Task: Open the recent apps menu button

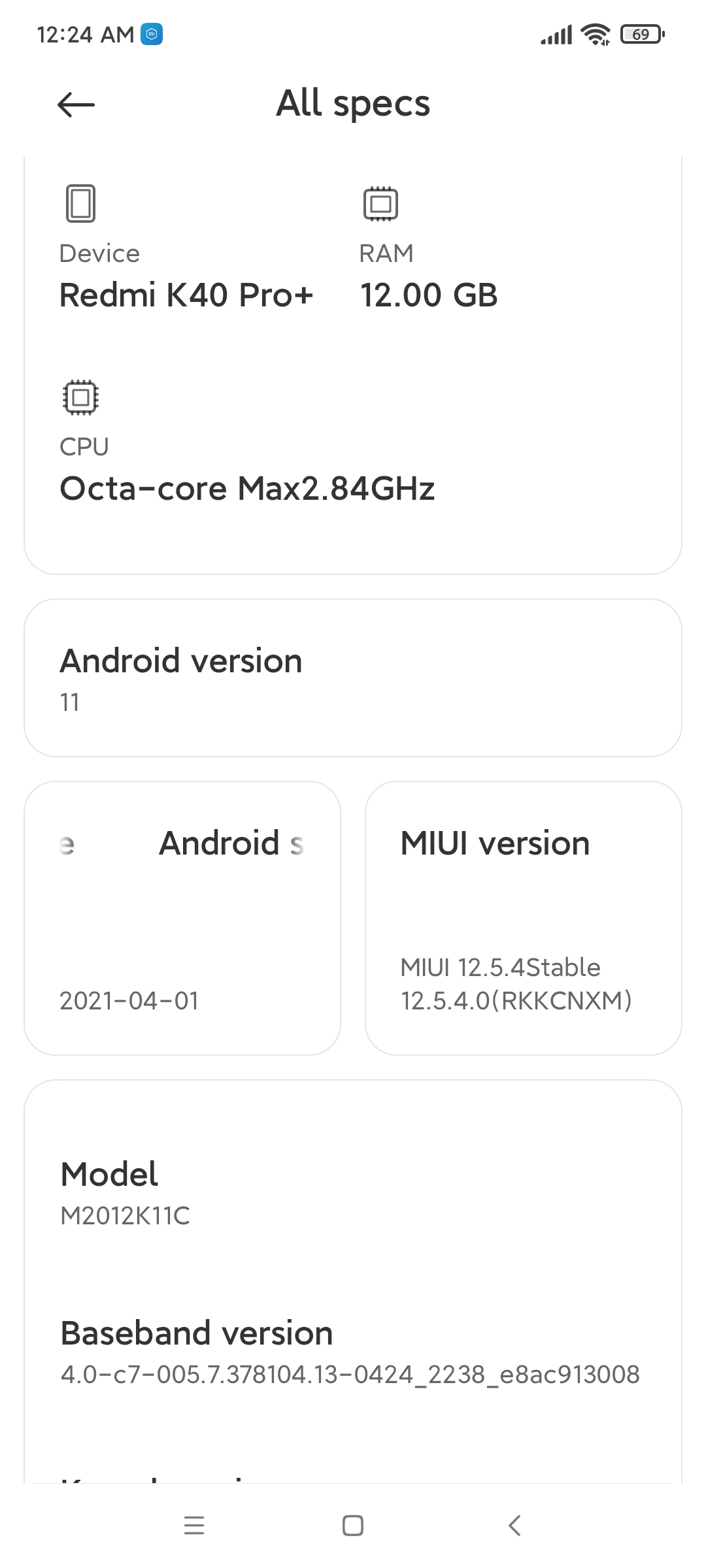Action: [x=194, y=1526]
